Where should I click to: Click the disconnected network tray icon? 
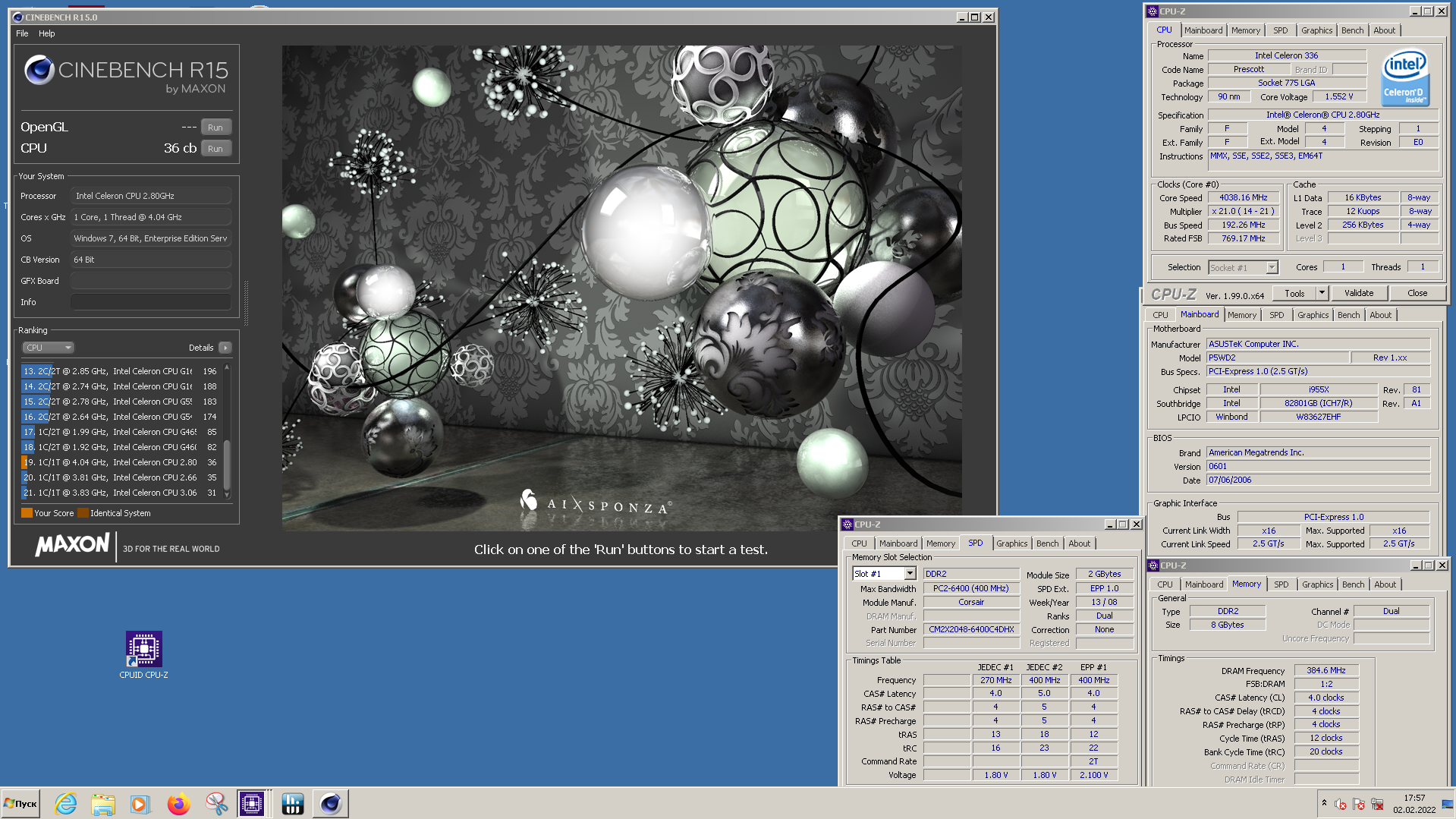[1377, 805]
